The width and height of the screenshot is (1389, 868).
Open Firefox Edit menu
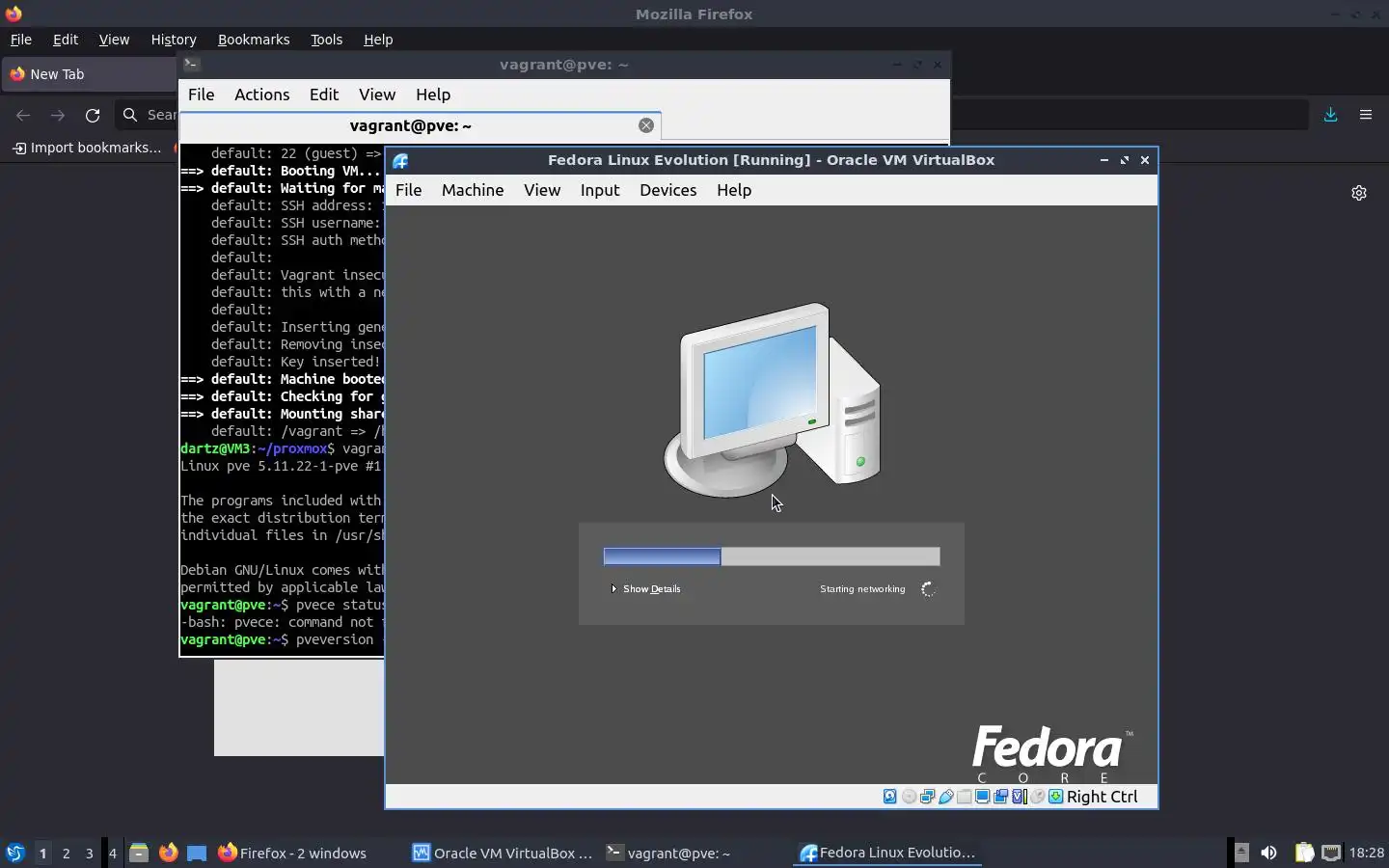click(x=66, y=40)
